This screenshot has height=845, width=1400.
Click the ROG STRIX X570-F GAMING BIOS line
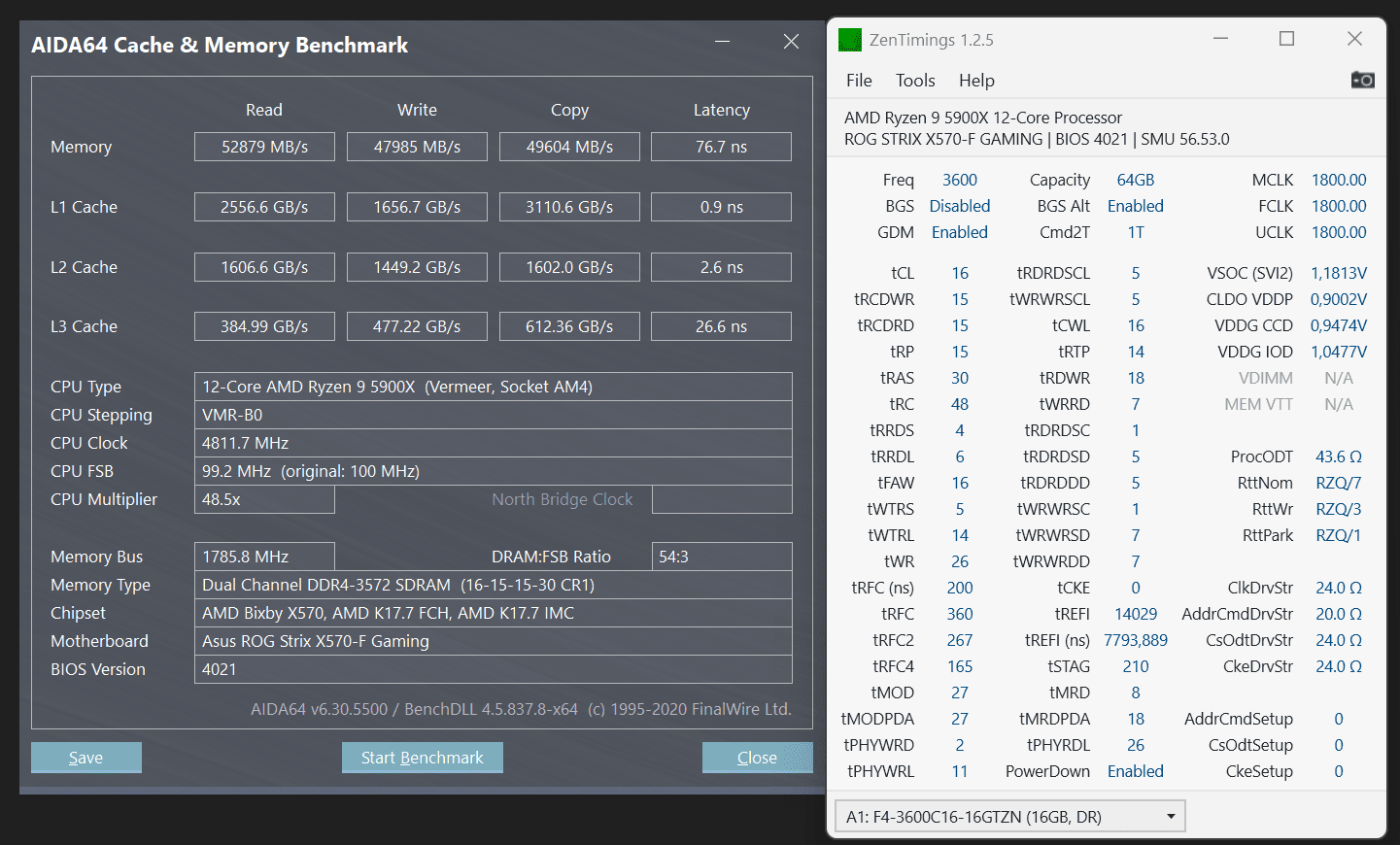(1037, 139)
